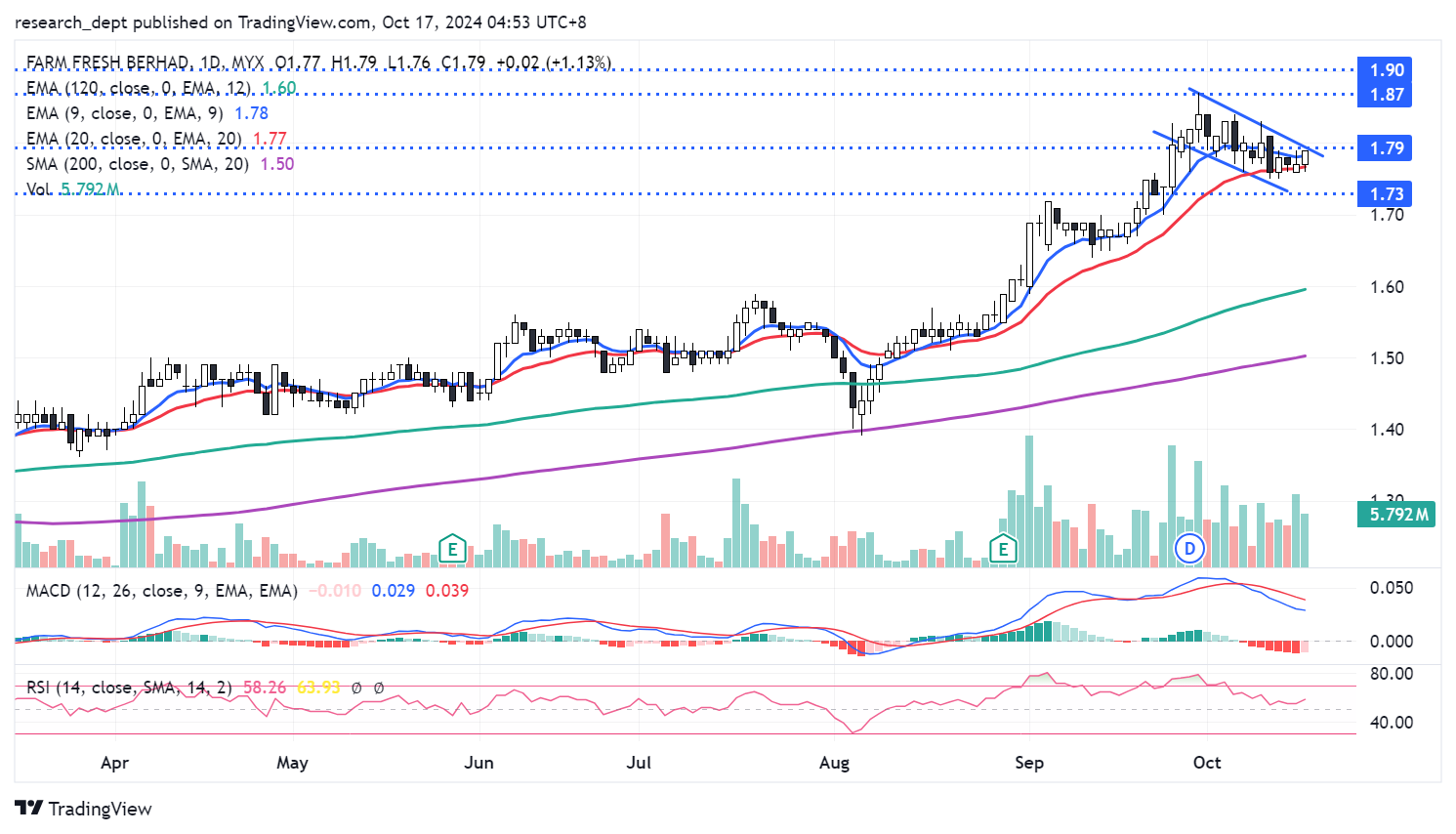Click the Oct label on time axis
Screen dimensions: 1456x834
click(x=1207, y=763)
